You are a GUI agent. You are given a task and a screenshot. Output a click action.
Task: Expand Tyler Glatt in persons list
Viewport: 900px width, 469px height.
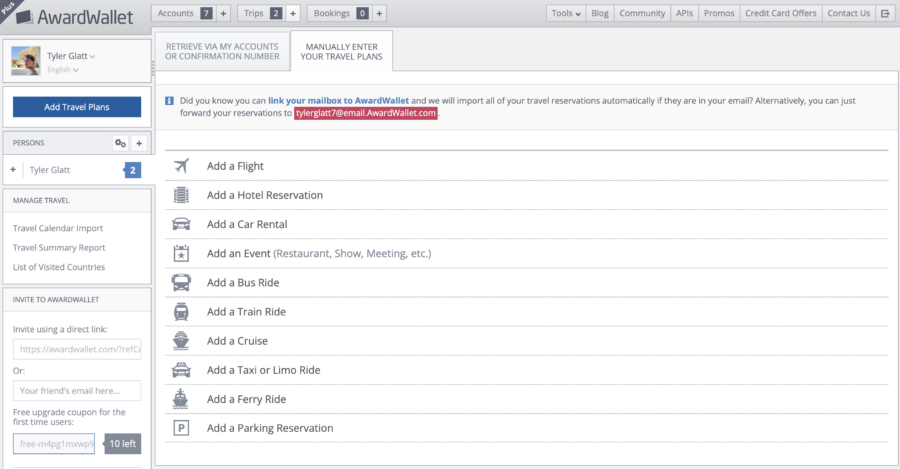(13, 170)
